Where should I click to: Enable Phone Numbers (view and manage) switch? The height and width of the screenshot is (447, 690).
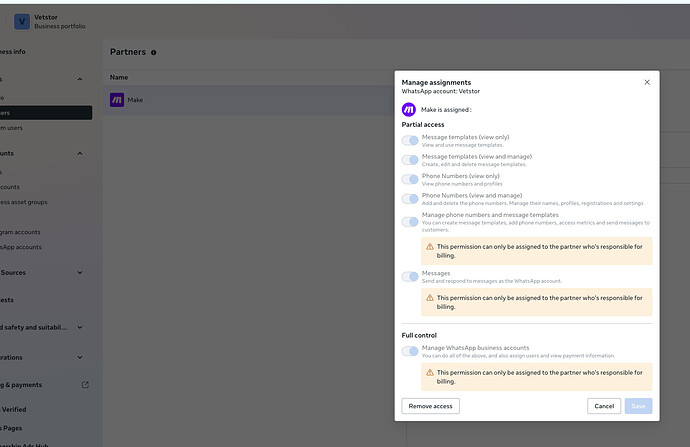point(410,199)
